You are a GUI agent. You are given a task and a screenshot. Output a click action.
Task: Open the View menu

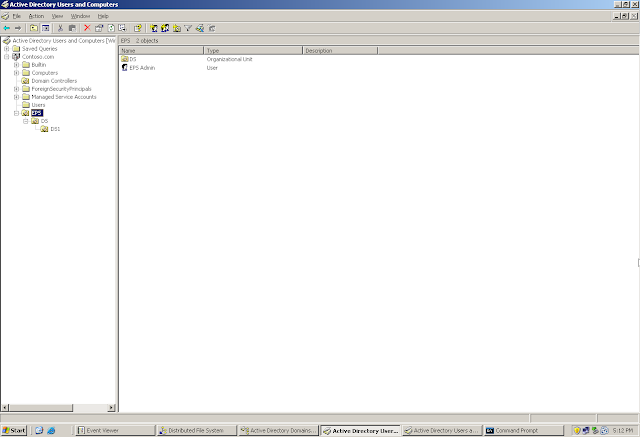pos(57,16)
